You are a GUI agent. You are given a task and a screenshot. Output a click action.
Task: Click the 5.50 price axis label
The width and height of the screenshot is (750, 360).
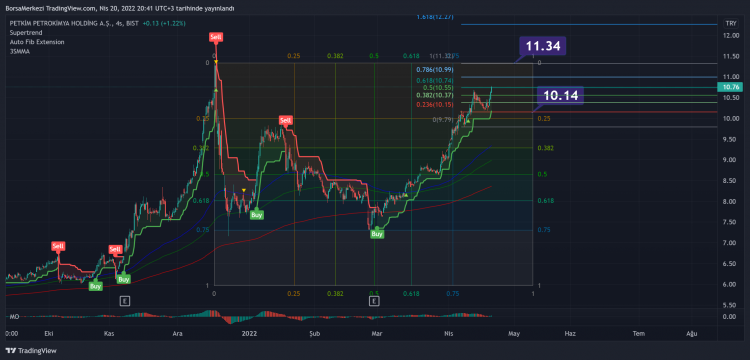click(730, 305)
